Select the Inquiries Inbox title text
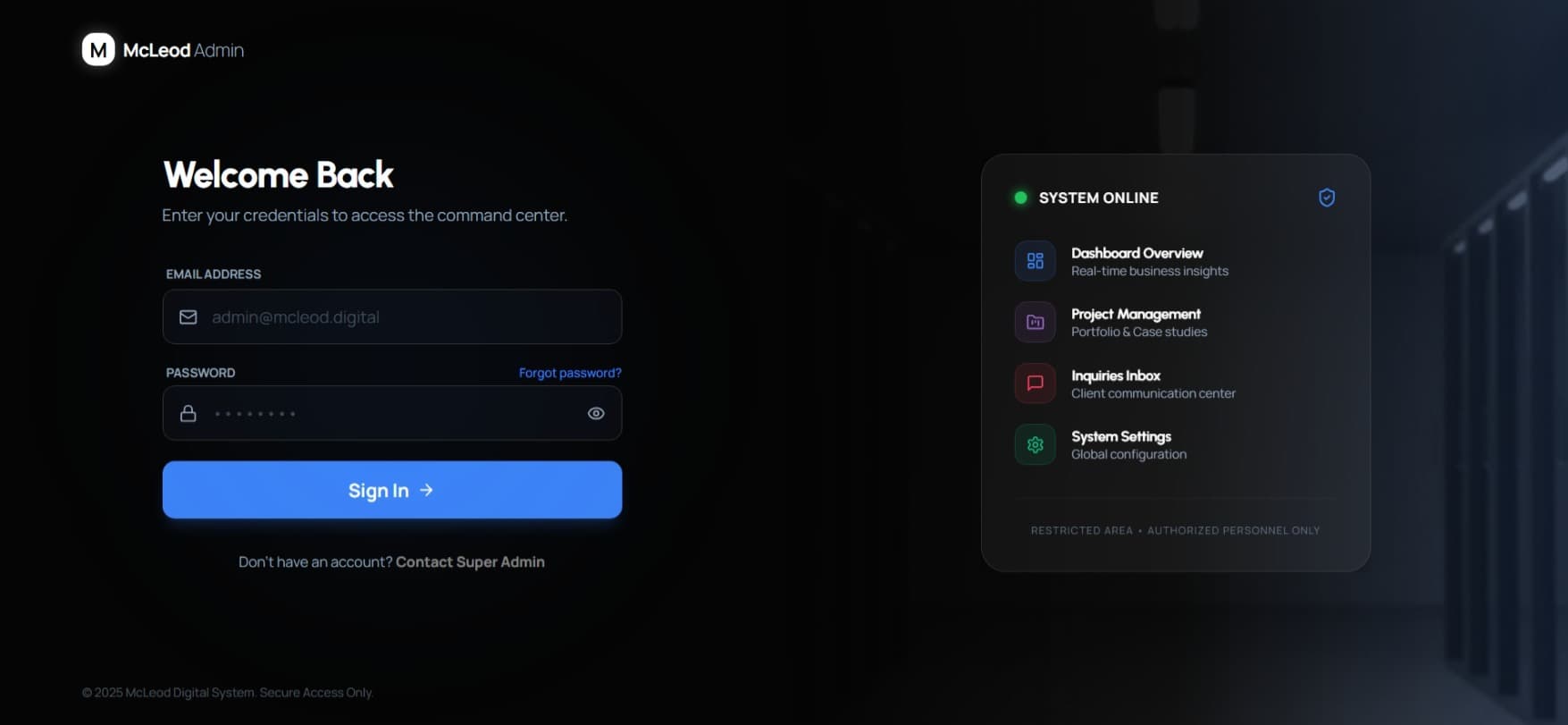1568x725 pixels. [x=1116, y=375]
